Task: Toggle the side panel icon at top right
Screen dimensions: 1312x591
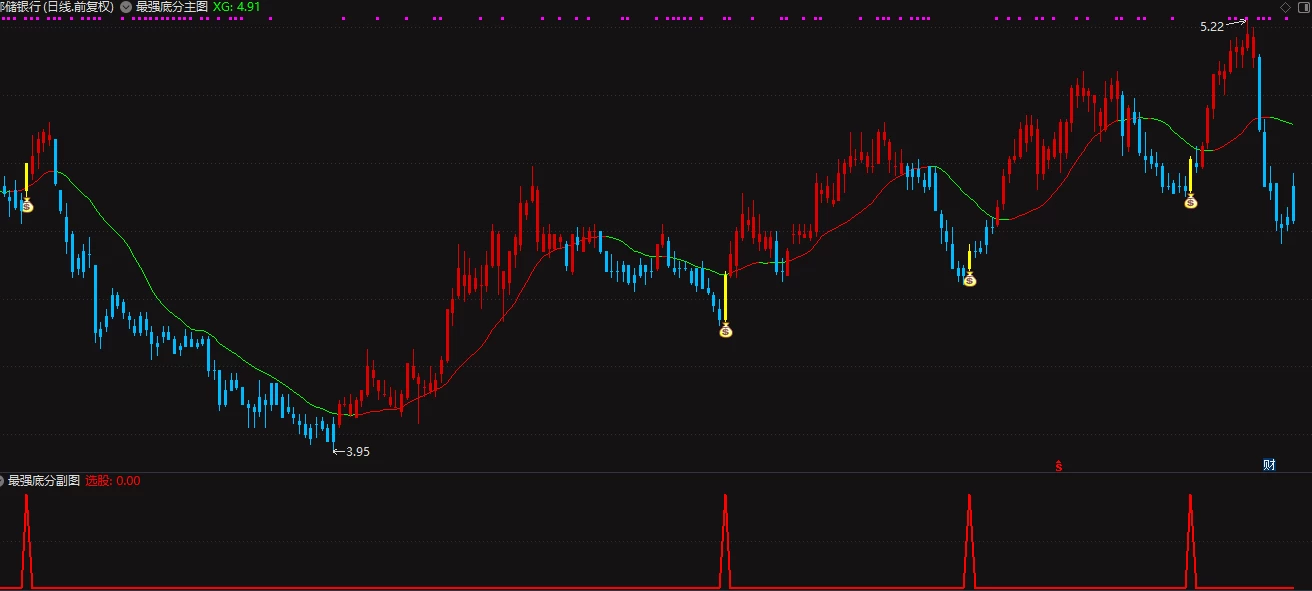Action: point(1302,8)
